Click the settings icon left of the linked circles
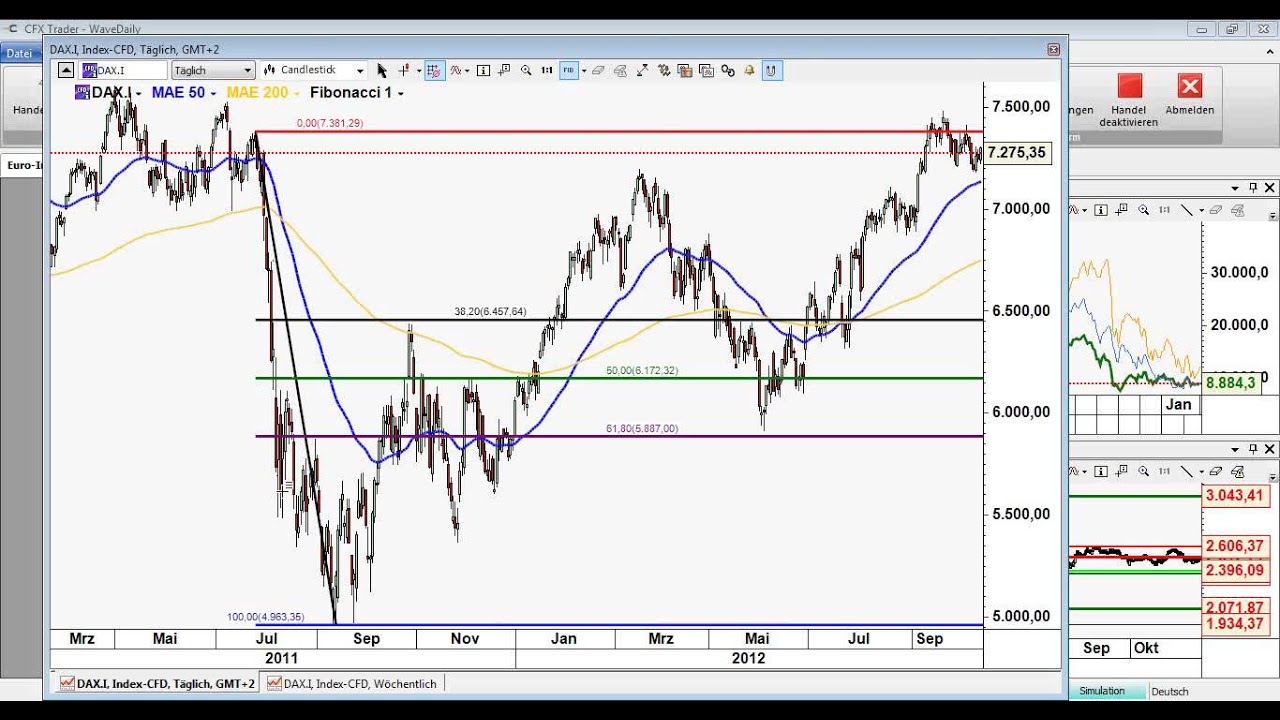Image resolution: width=1280 pixels, height=720 pixels. coord(705,71)
